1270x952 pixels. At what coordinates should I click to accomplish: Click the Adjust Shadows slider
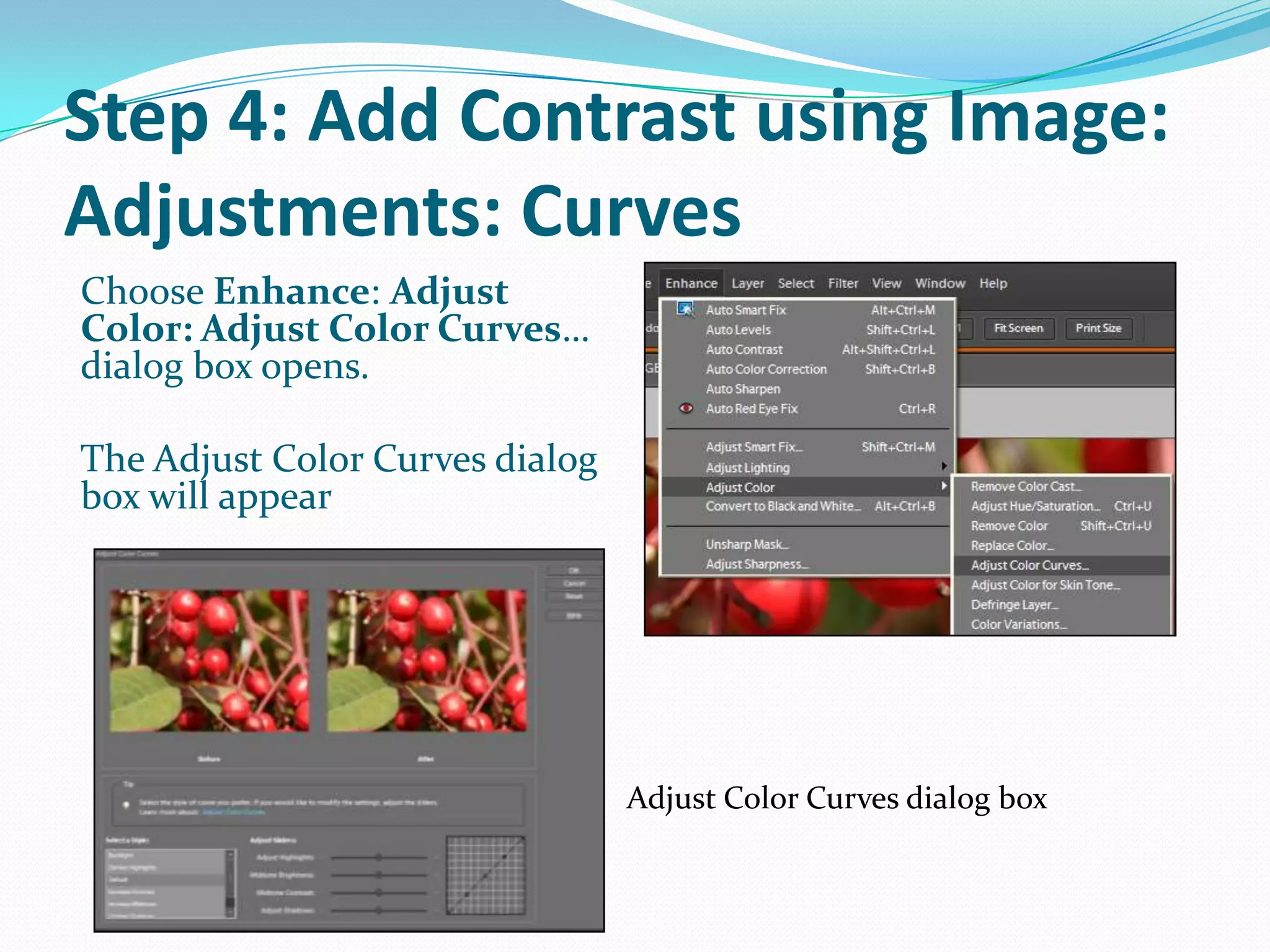click(x=379, y=911)
